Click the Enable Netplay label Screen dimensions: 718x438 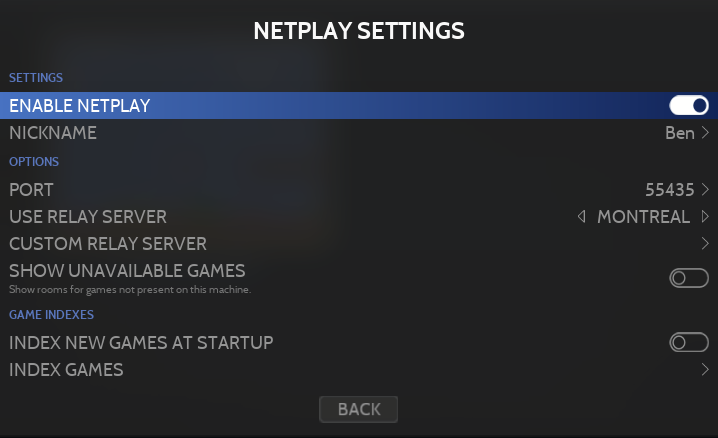(x=80, y=105)
